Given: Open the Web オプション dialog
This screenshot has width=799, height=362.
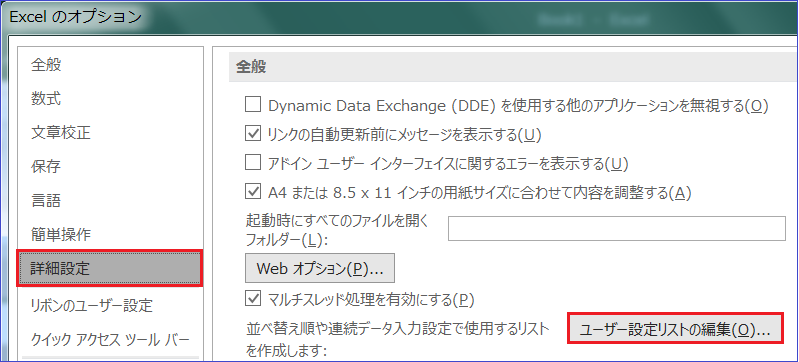Looking at the screenshot, I should tap(320, 268).
